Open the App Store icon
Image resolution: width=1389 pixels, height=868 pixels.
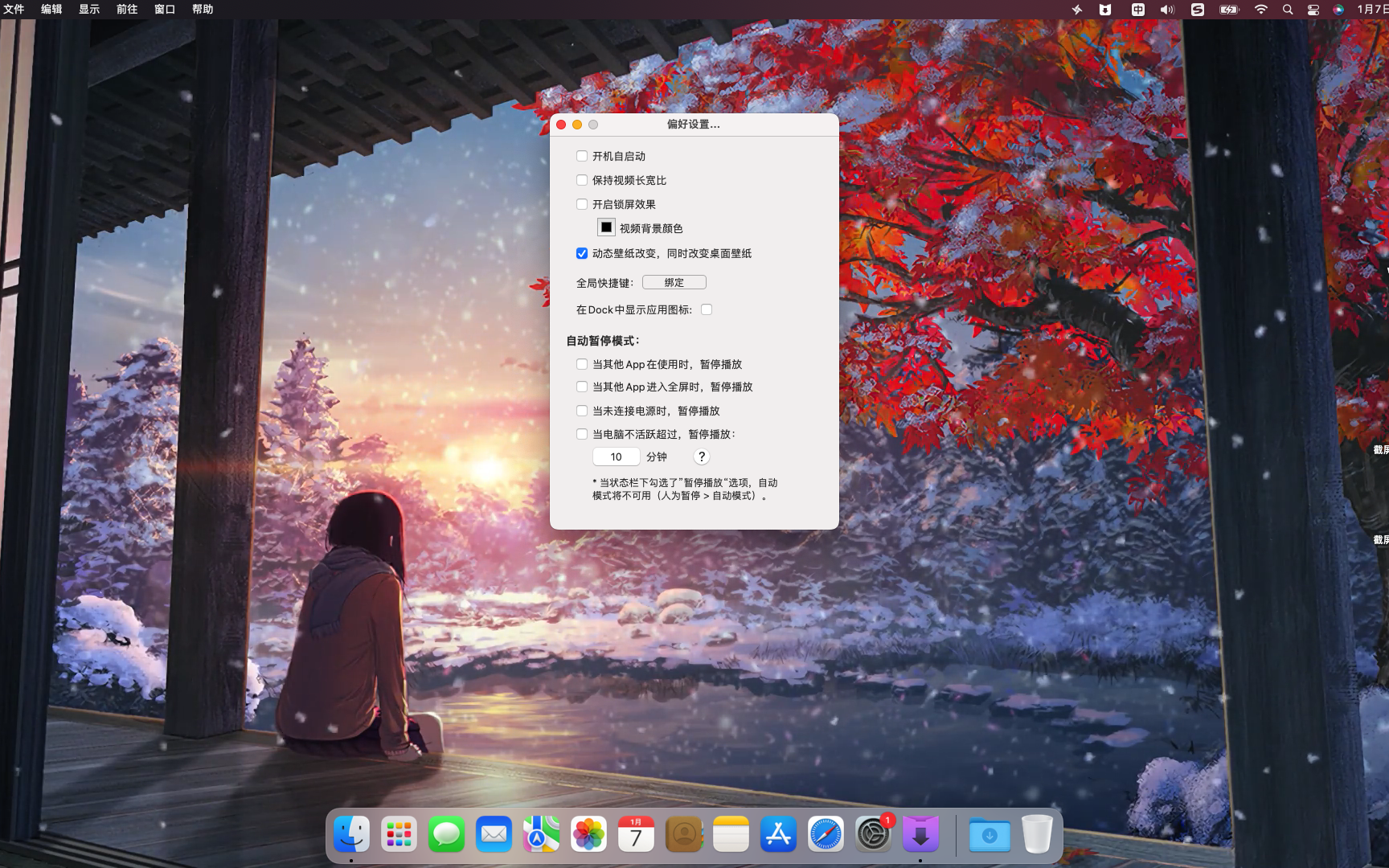[x=778, y=834]
